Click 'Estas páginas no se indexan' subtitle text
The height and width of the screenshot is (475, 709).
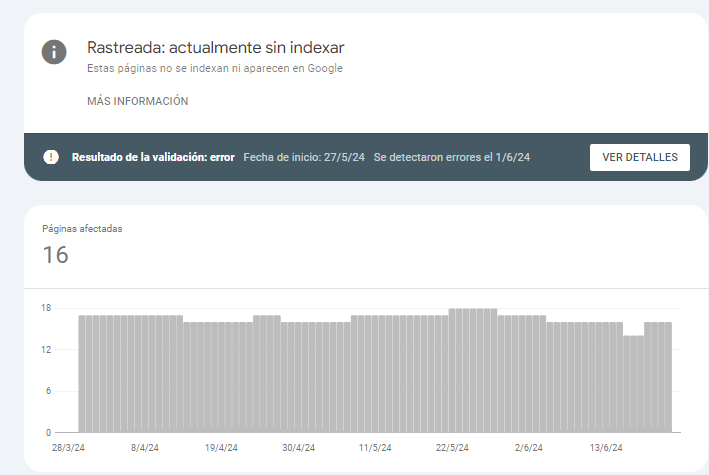(x=215, y=68)
